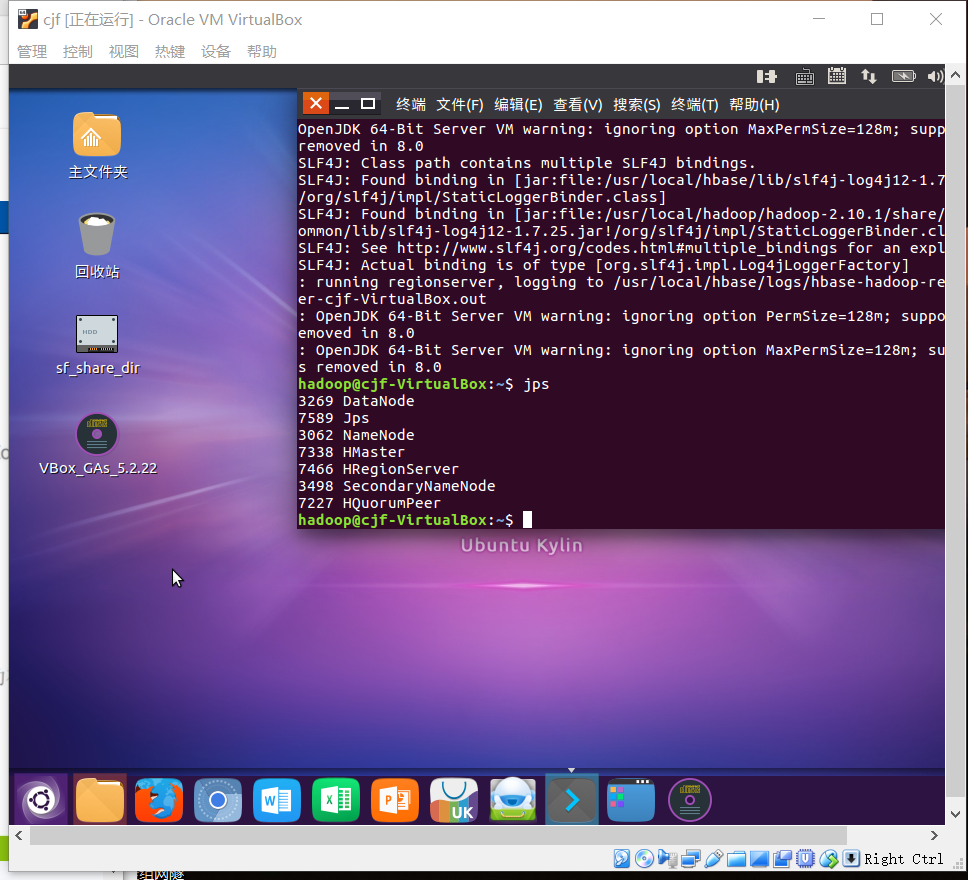The height and width of the screenshot is (880, 968).
Task: Open the 视图 menu in VirtualBox
Action: click(124, 52)
